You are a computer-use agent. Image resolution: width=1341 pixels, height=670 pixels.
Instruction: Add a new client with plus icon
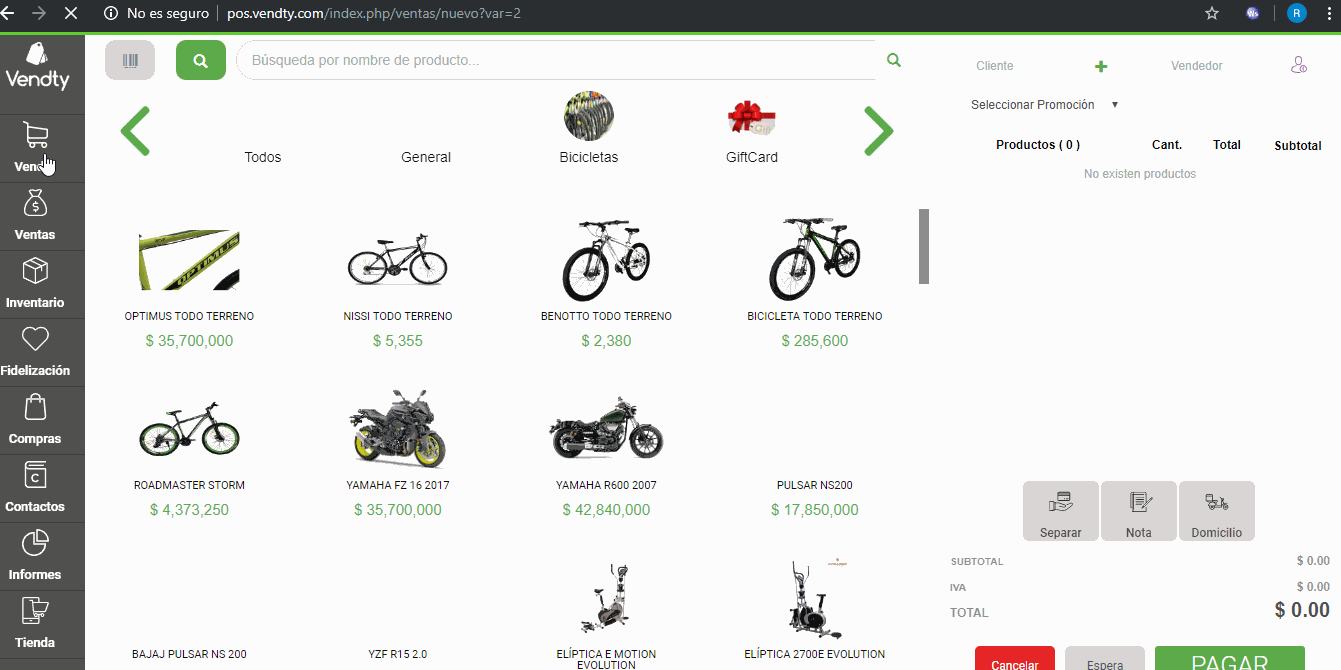coord(1101,66)
